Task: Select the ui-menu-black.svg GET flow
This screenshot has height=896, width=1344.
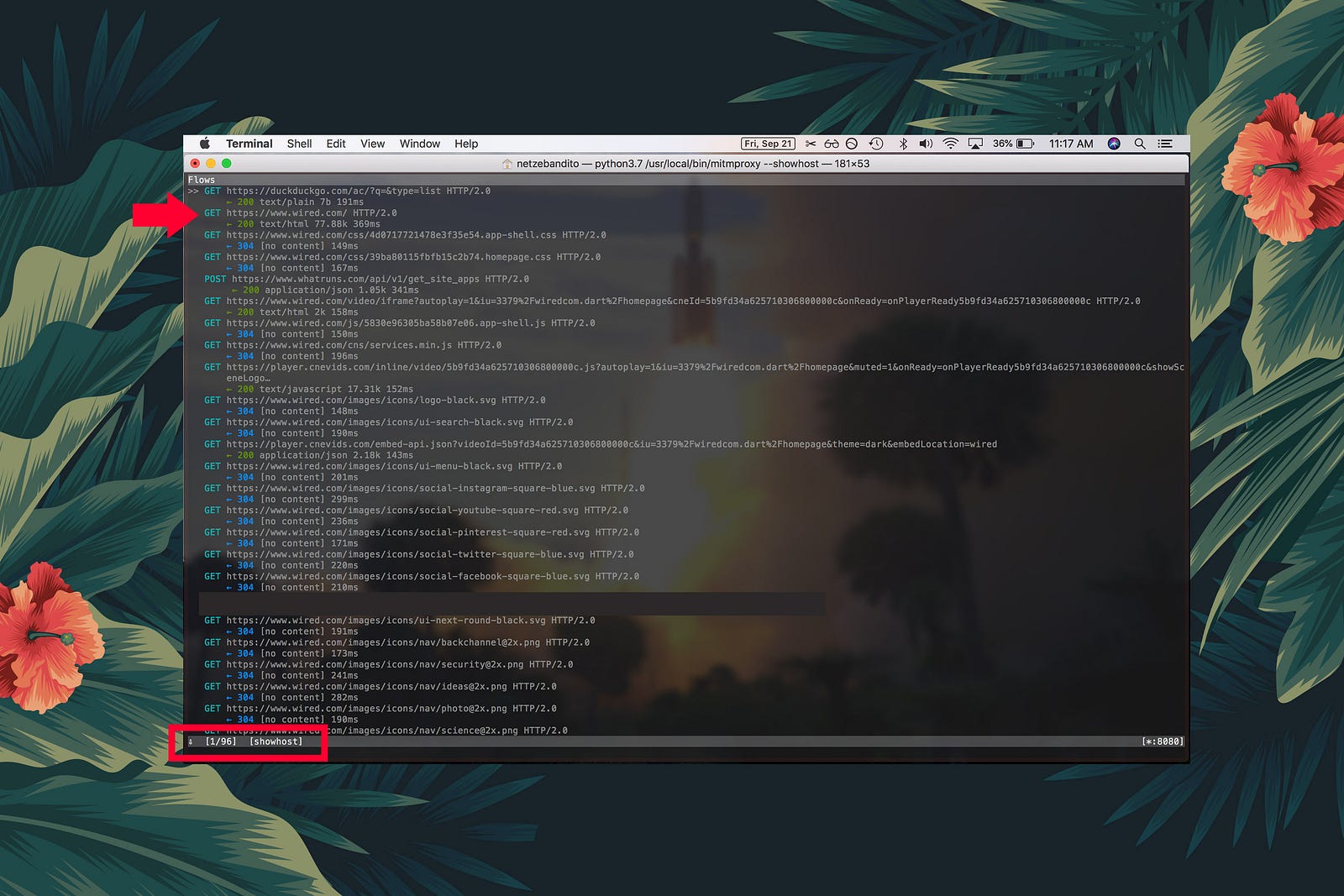Action: click(x=383, y=466)
